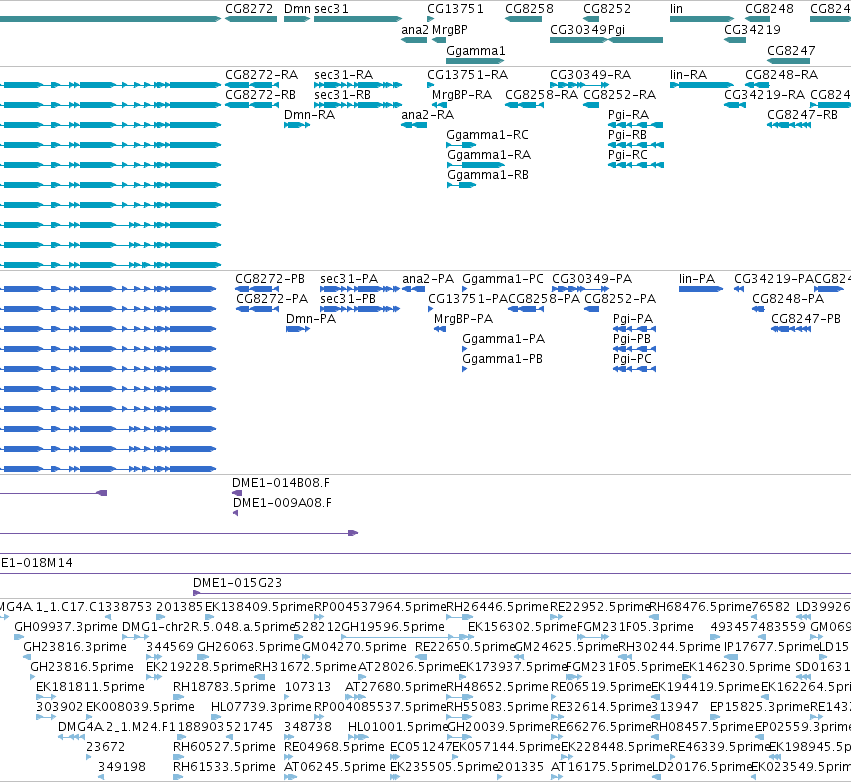The width and height of the screenshot is (851, 782).
Task: Click the CG13751 gene label
Action: point(455,9)
